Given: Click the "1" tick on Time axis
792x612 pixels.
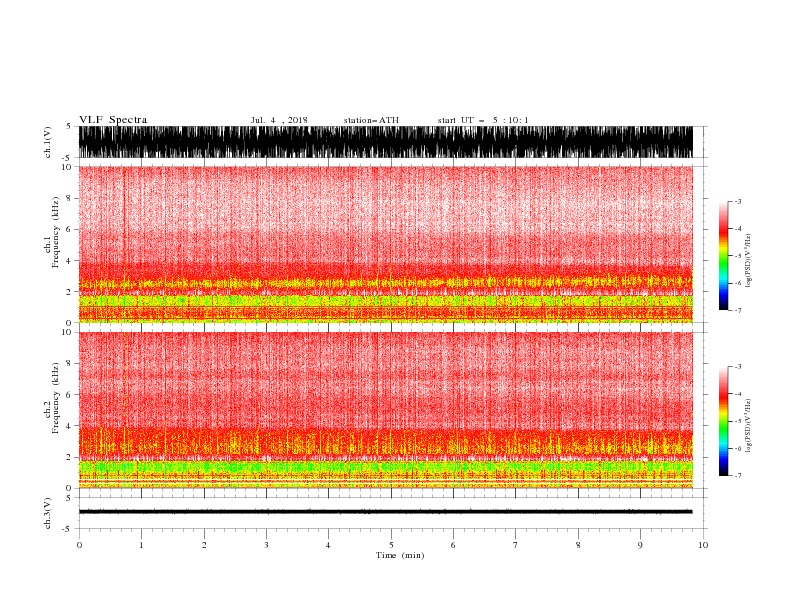Looking at the screenshot, I should click(141, 545).
